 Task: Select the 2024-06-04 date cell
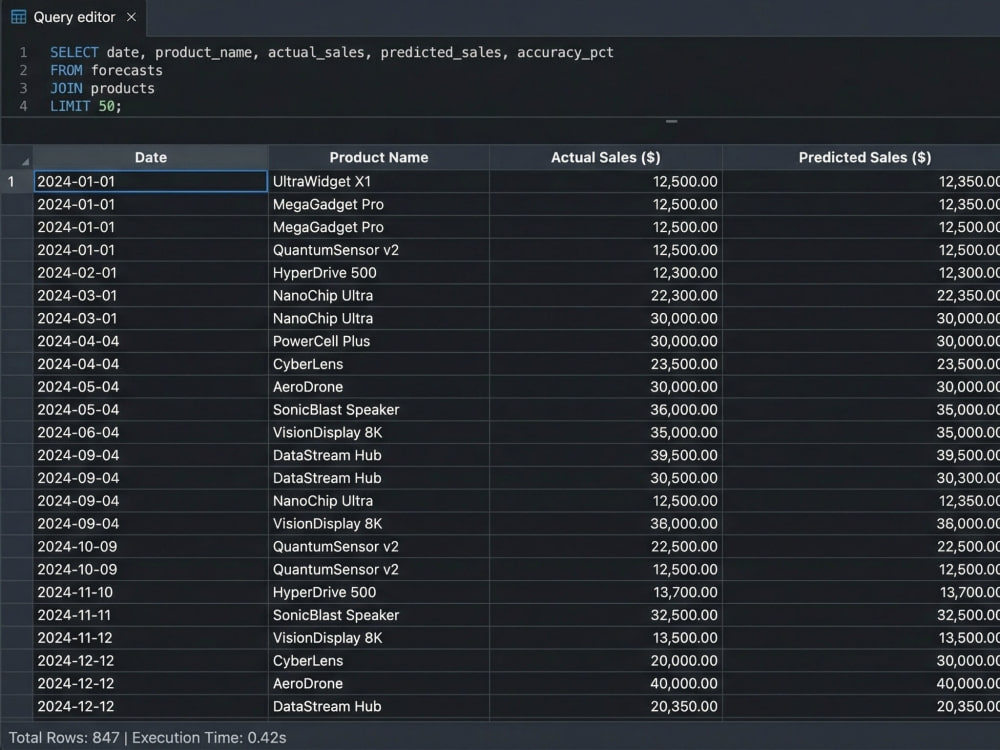point(151,432)
